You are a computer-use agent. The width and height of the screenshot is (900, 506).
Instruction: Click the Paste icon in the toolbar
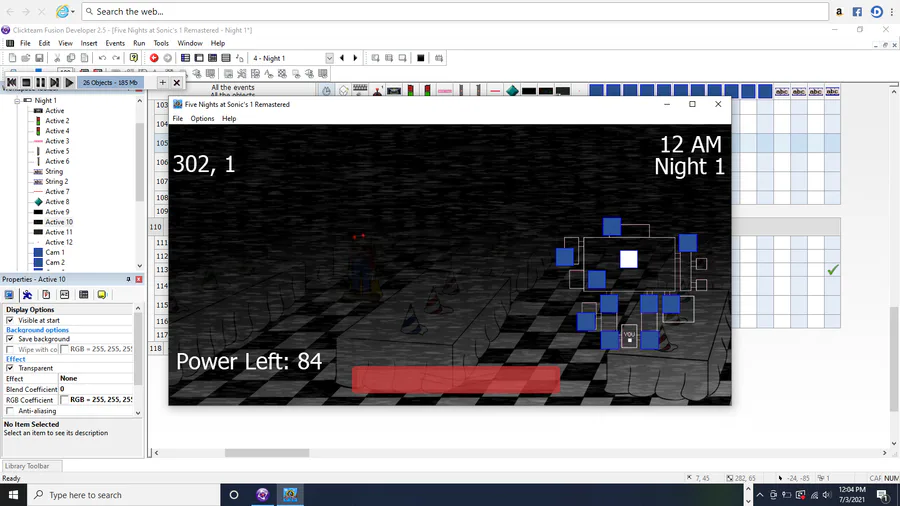84,58
